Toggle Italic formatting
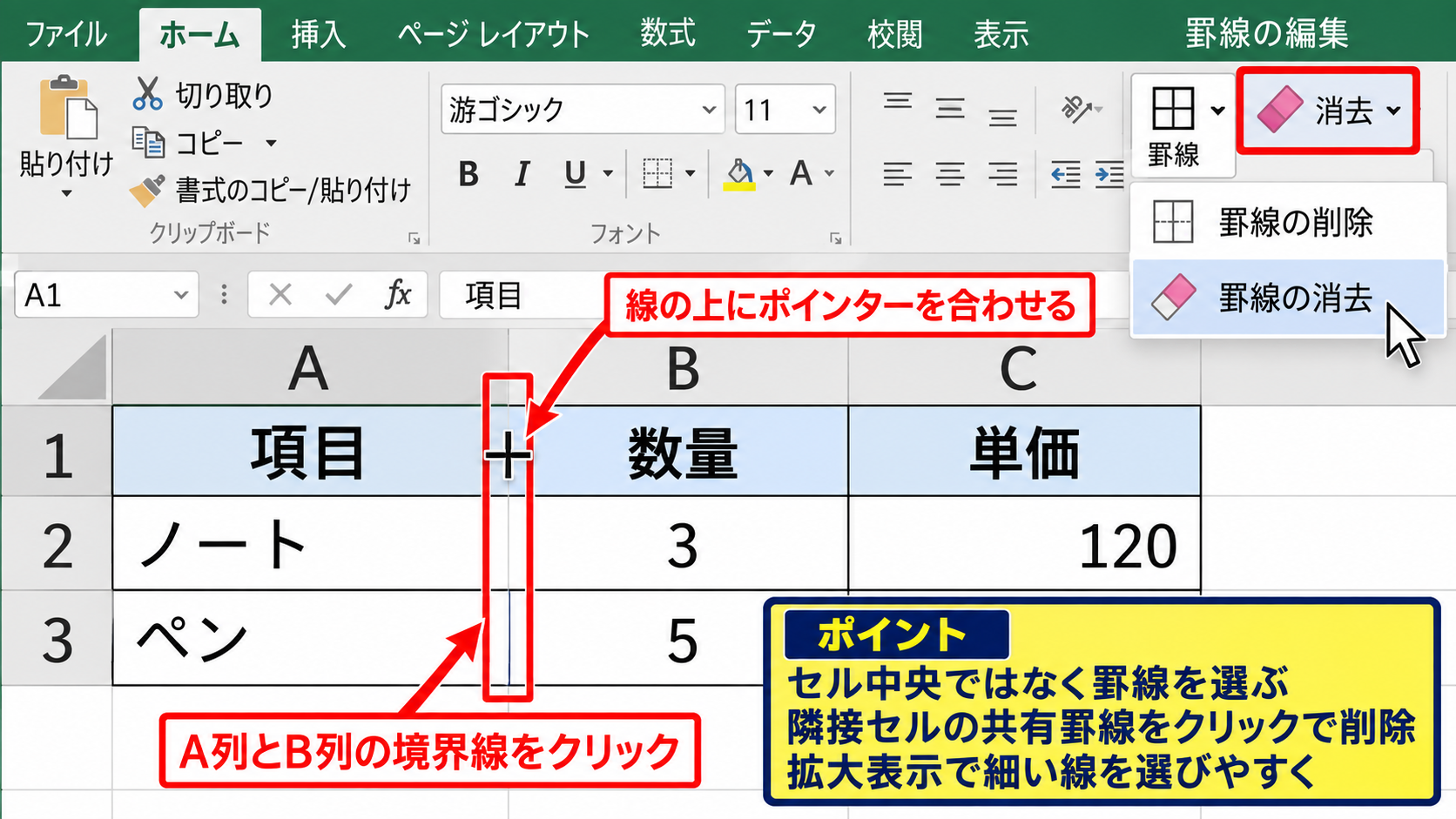1456x819 pixels. (x=521, y=174)
